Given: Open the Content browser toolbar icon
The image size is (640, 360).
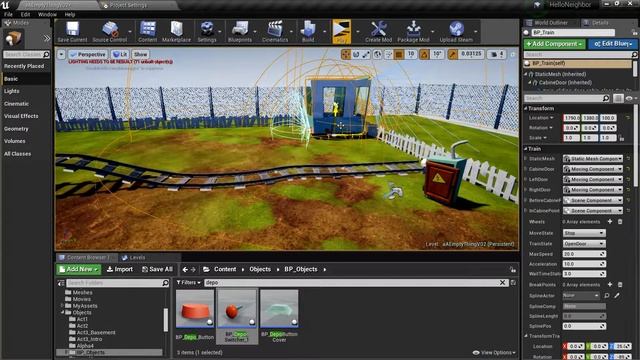Looking at the screenshot, I should point(147,32).
